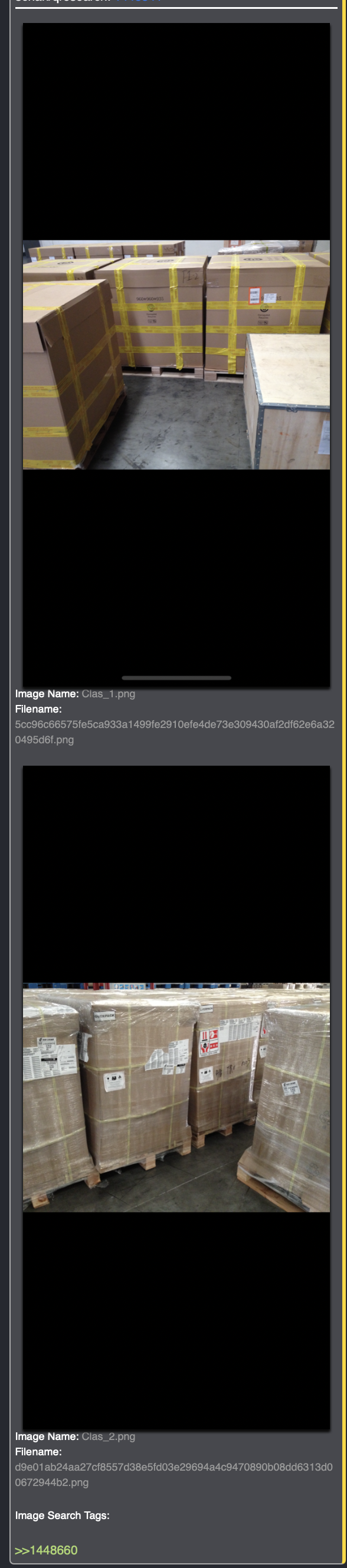The image size is (347, 1568).
Task: Click the 'Image Name:' label under second image
Action: (47, 1436)
